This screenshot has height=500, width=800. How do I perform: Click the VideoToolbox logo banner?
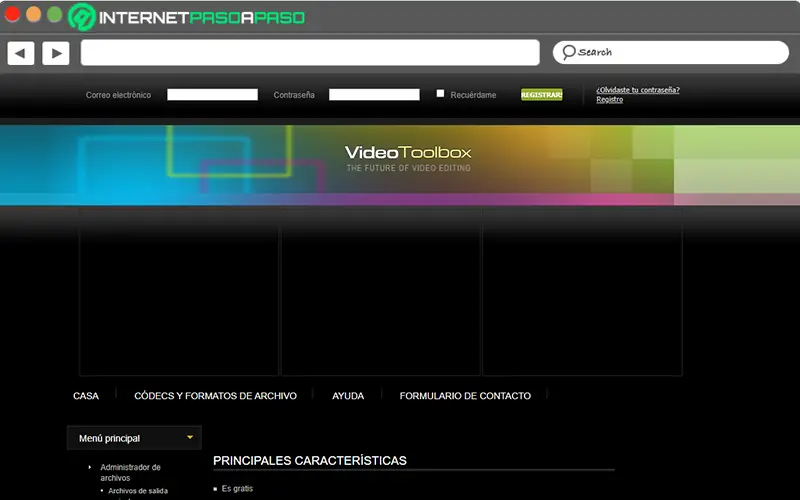408,158
